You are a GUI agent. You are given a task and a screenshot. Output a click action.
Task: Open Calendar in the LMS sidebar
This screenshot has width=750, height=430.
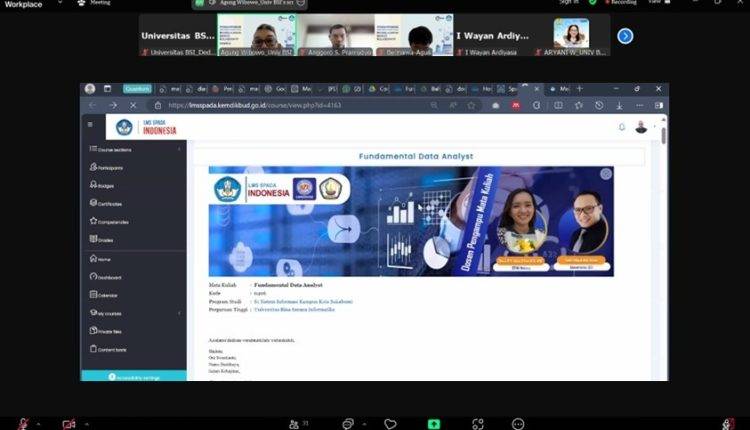click(x=103, y=295)
